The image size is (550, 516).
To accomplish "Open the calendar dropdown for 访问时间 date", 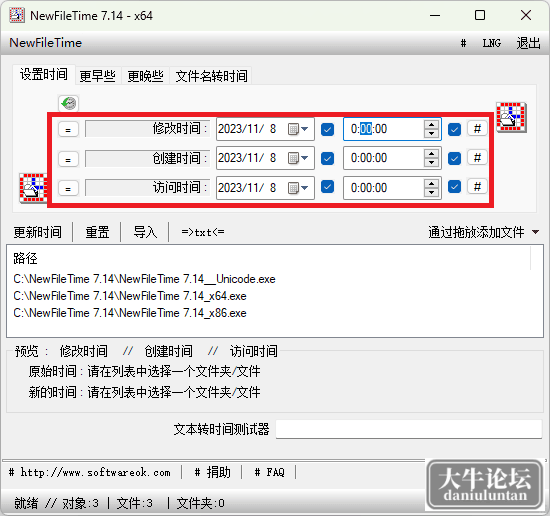I will 298,188.
